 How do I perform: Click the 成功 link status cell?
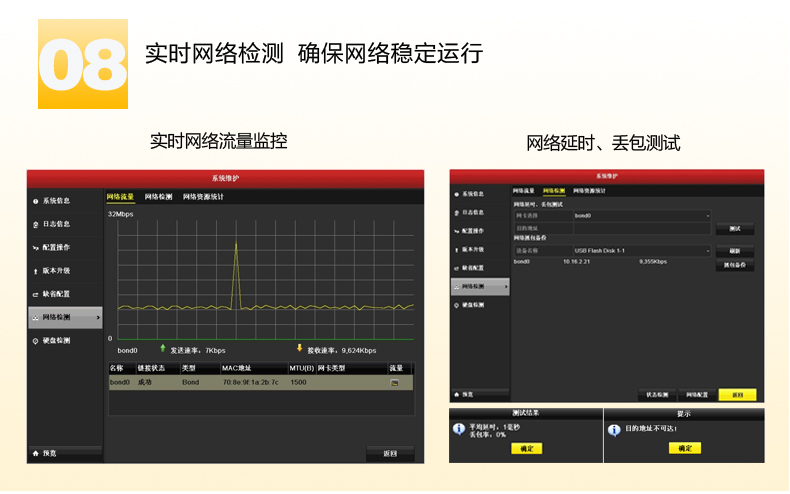click(145, 383)
